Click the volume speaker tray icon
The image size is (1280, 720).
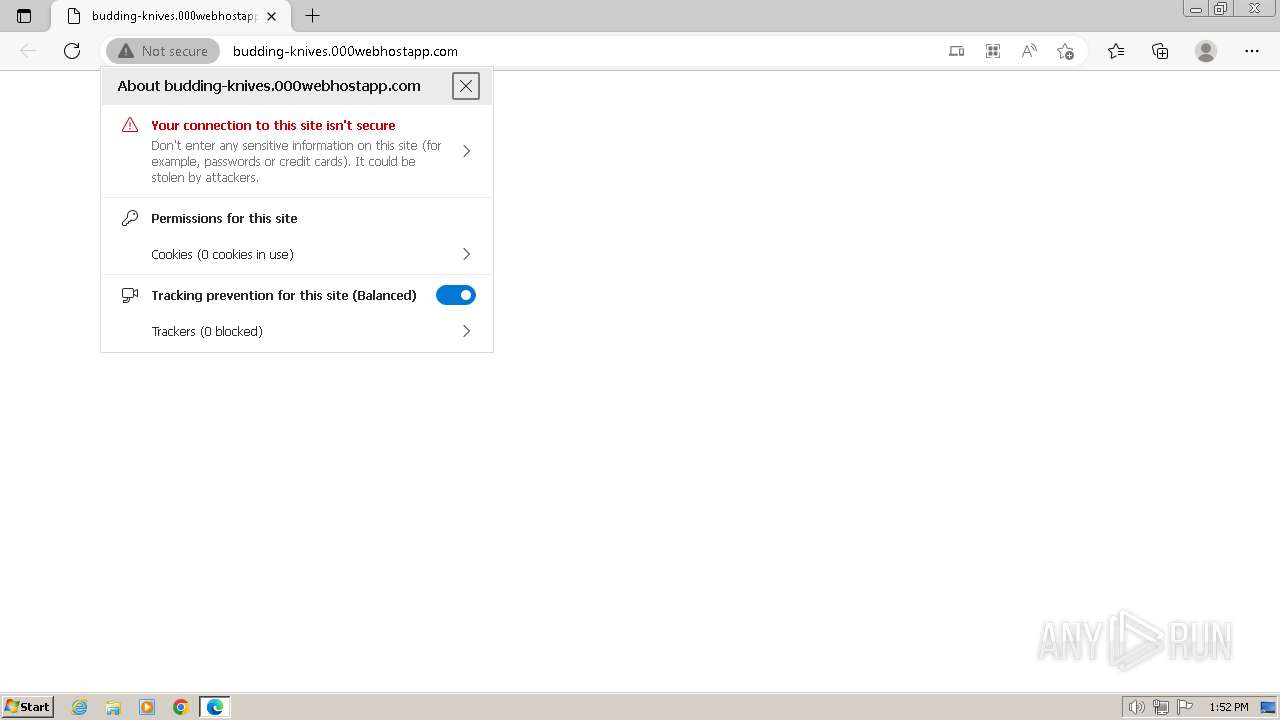point(1136,707)
